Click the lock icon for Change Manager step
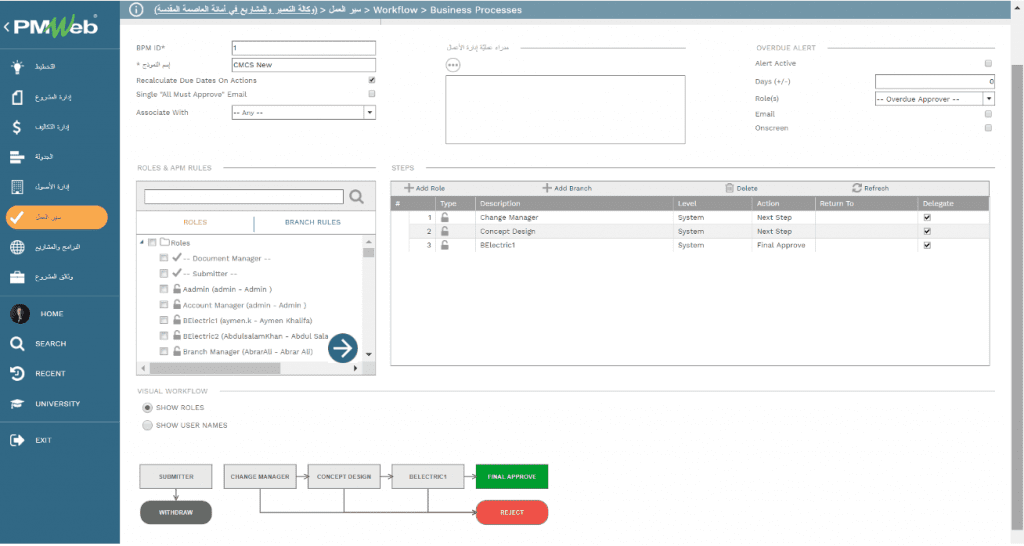1024x546 pixels. point(445,217)
